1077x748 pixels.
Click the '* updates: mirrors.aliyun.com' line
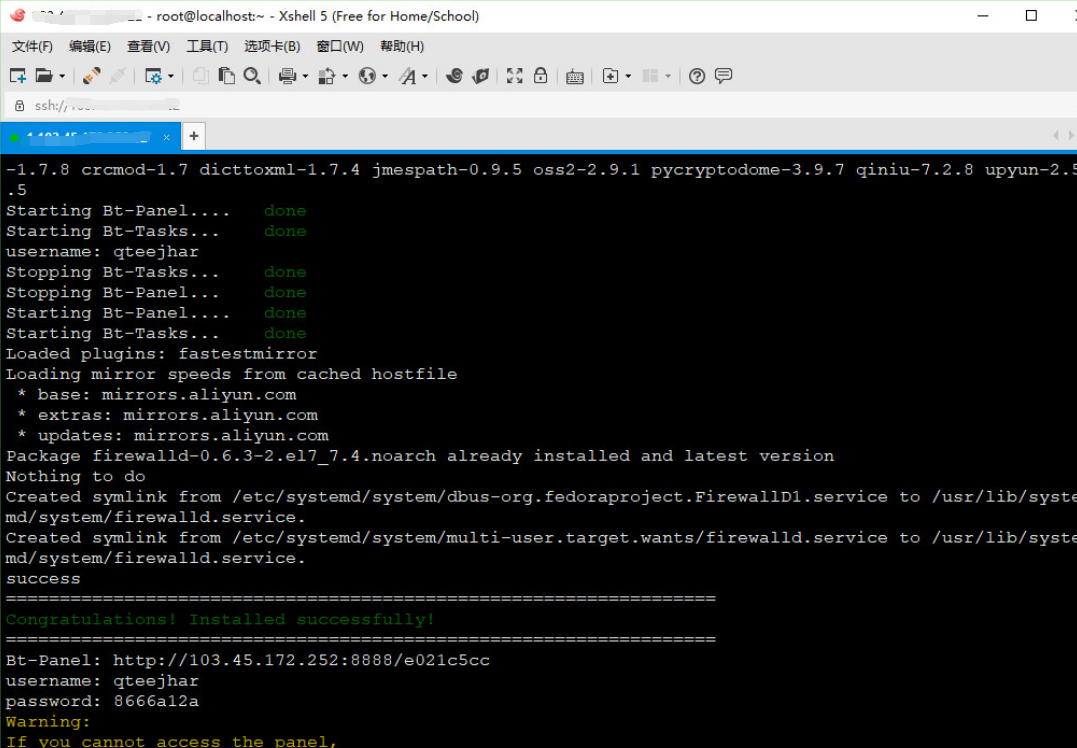[174, 435]
